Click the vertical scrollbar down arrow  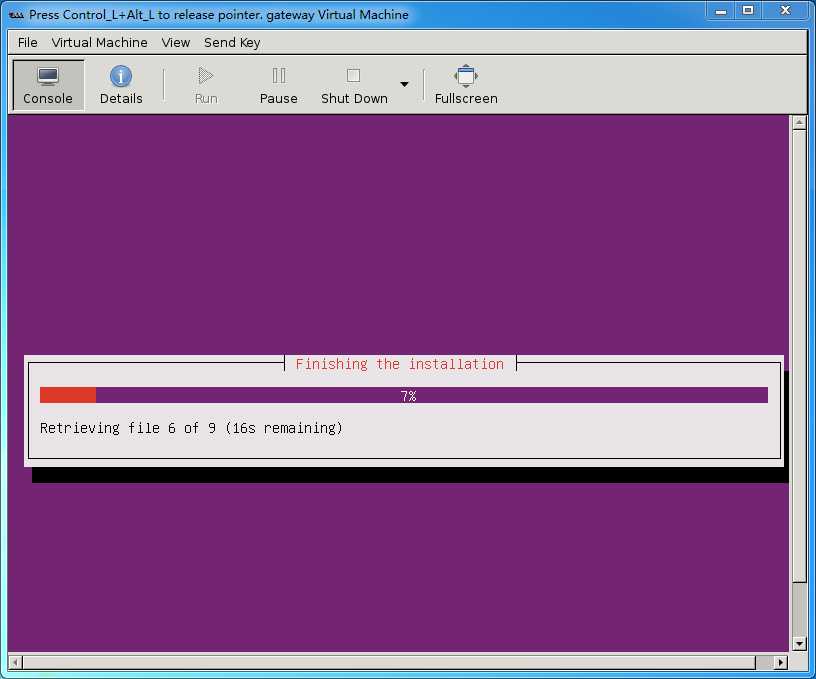pyautogui.click(x=799, y=644)
